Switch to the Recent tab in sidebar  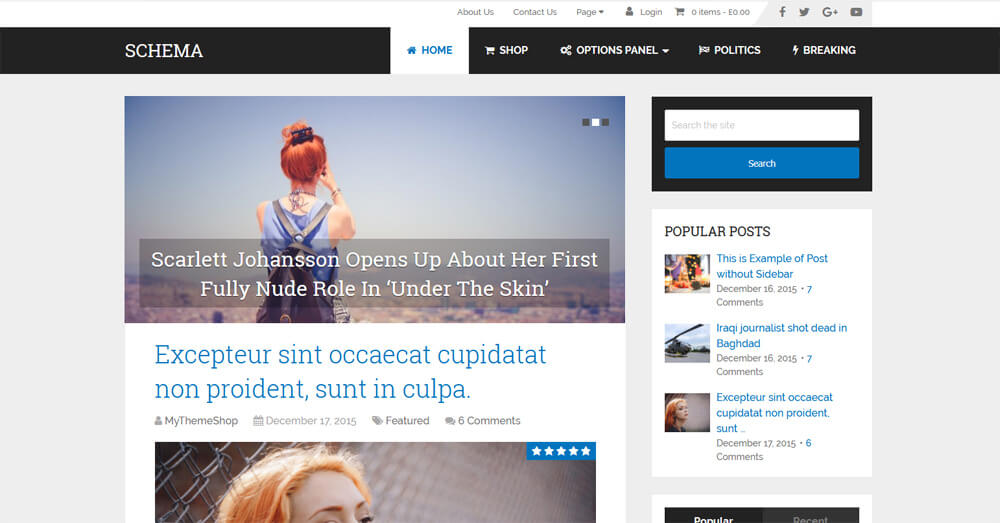coord(810,518)
